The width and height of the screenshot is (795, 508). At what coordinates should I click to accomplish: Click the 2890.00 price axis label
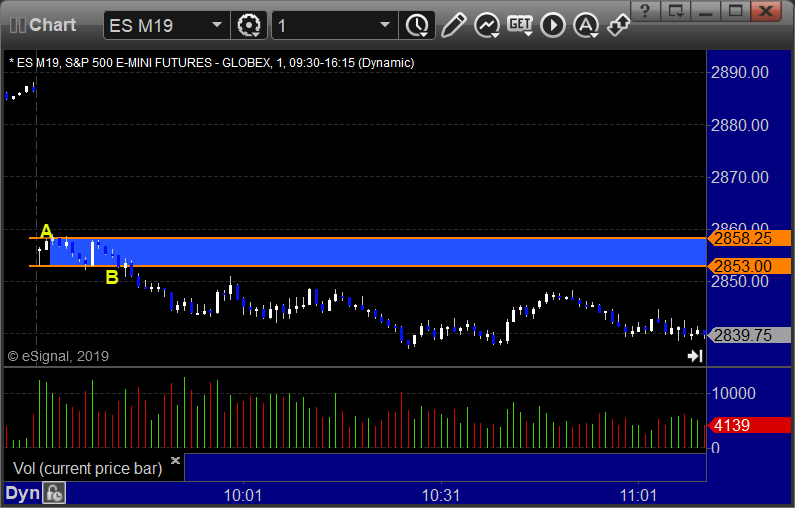coord(740,72)
